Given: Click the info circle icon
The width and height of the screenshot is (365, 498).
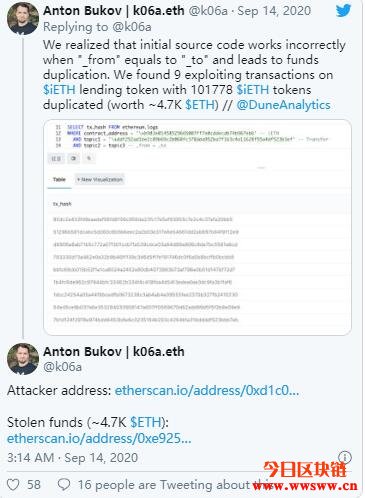Looking at the screenshot, I should pos(345,457).
